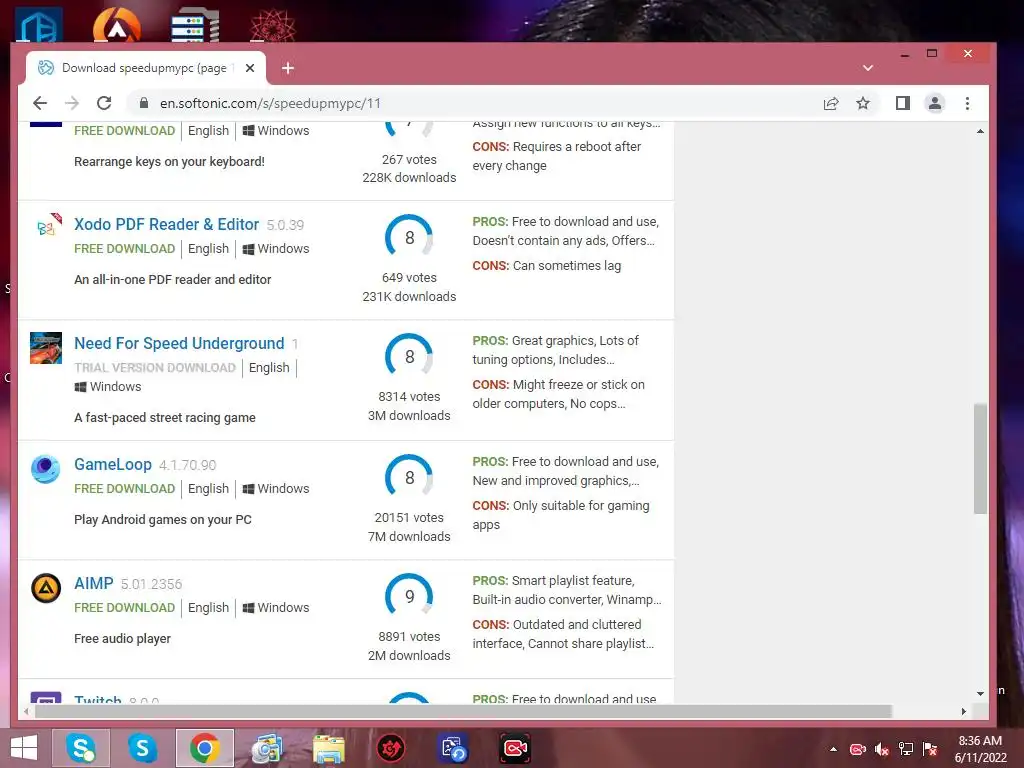Click the GameLoop app icon
The height and width of the screenshot is (768, 1024).
pos(46,469)
